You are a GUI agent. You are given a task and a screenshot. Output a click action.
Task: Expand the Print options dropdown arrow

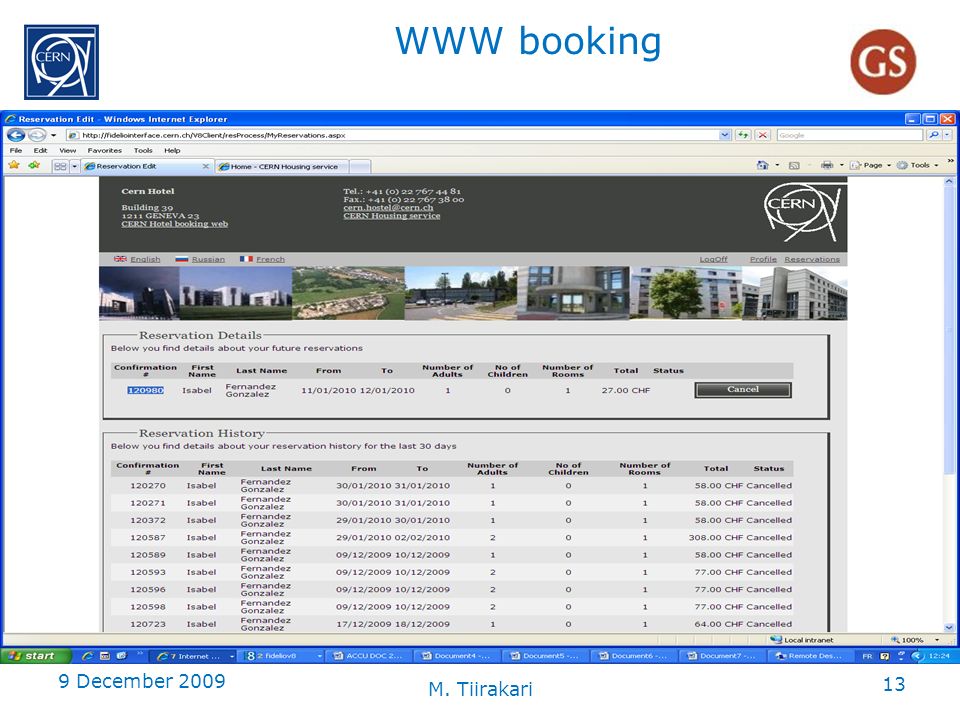pos(842,165)
